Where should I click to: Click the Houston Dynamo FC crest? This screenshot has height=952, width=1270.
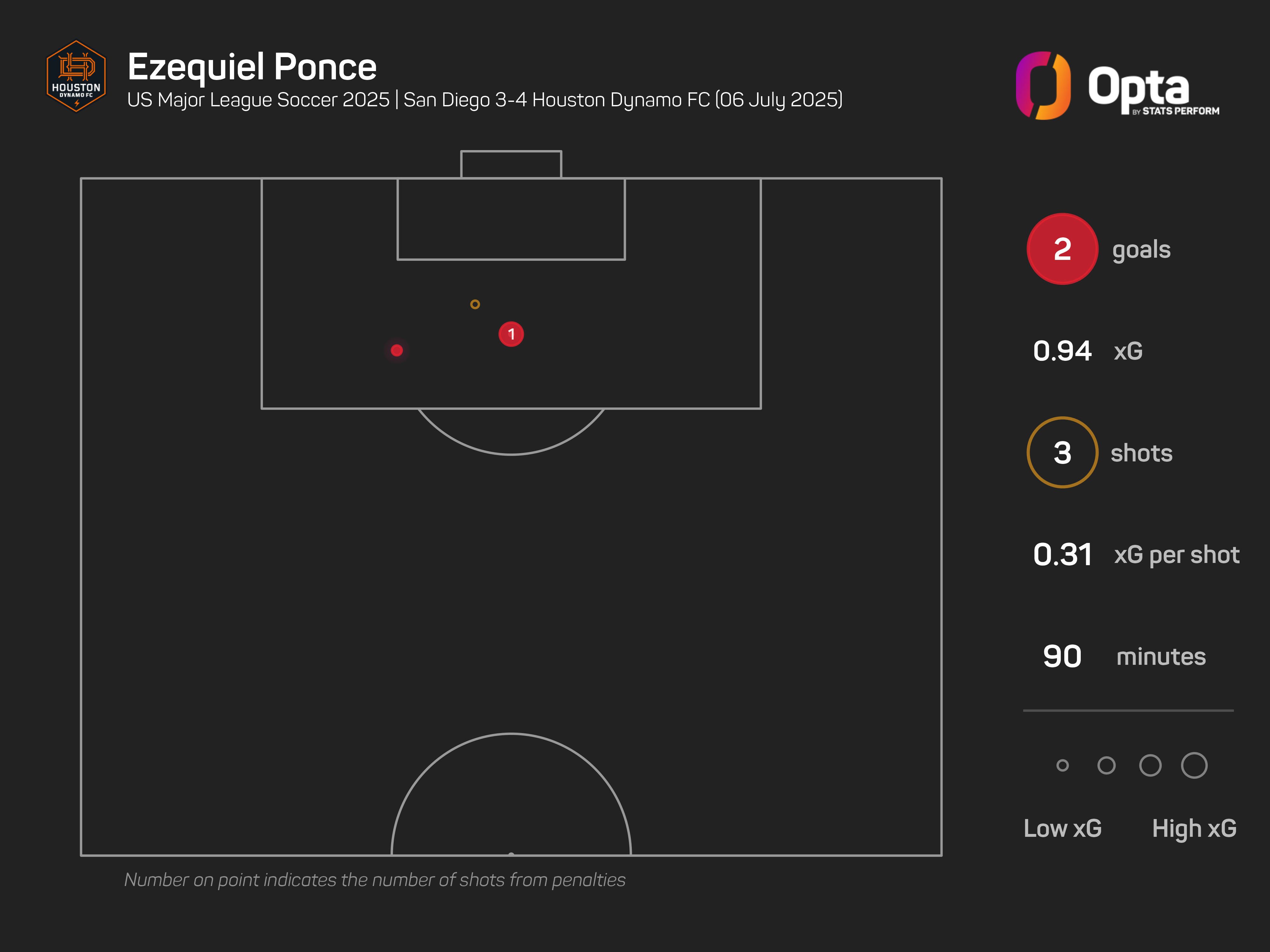coord(76,76)
